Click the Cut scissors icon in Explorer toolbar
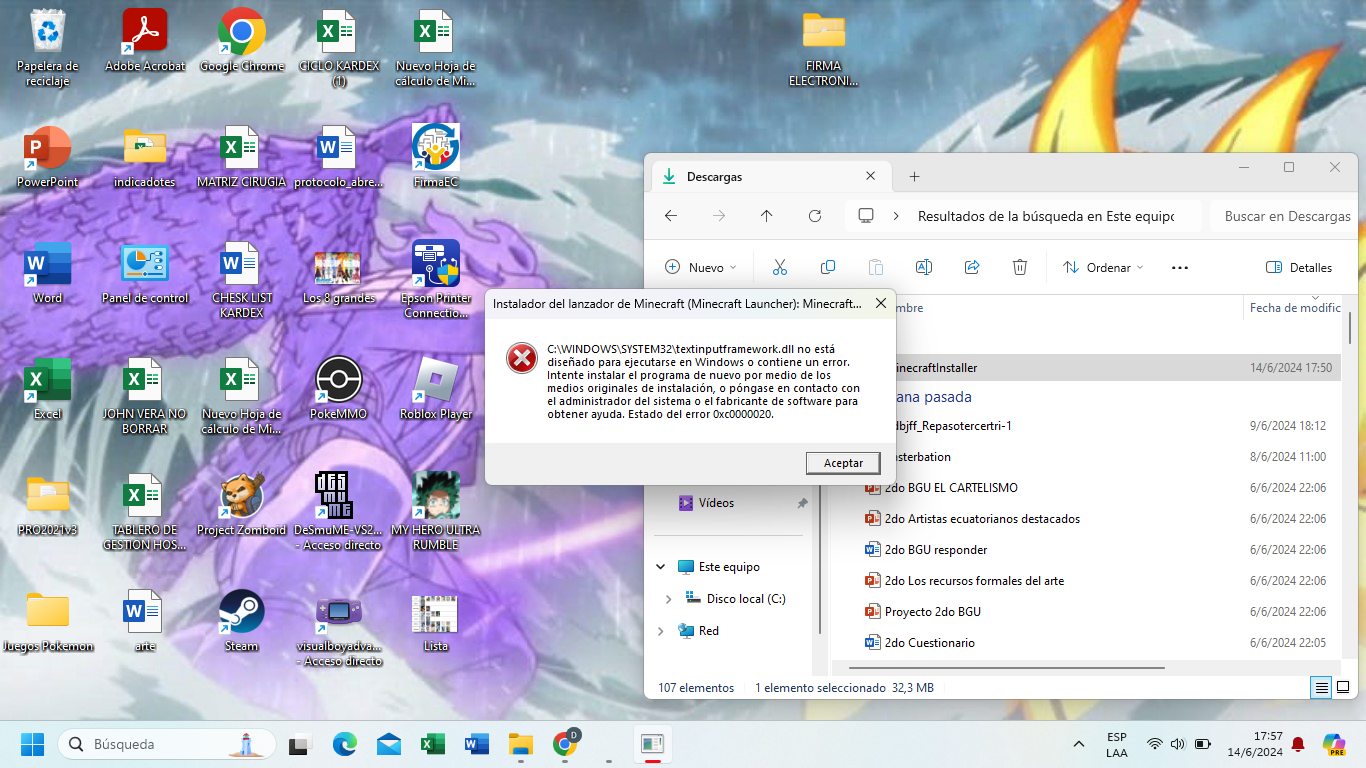Screen dimensions: 1366x768 (780, 267)
